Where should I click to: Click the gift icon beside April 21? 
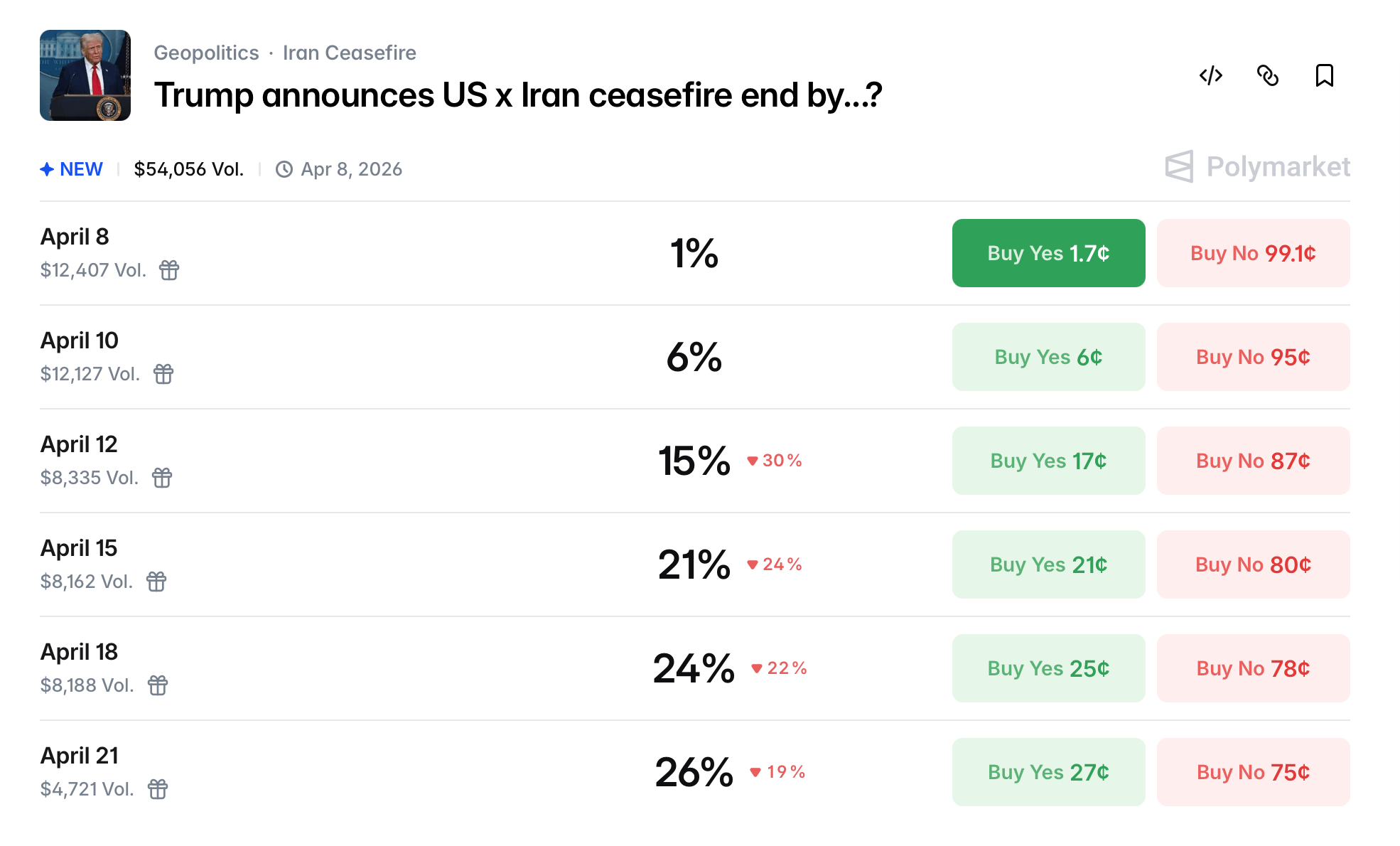[x=158, y=789]
